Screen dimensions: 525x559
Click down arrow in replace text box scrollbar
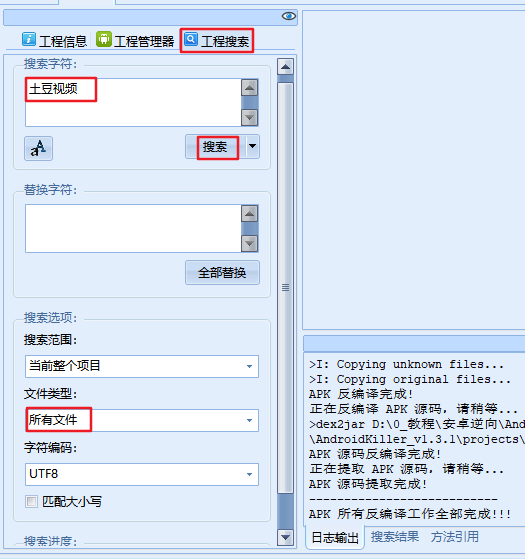249,244
